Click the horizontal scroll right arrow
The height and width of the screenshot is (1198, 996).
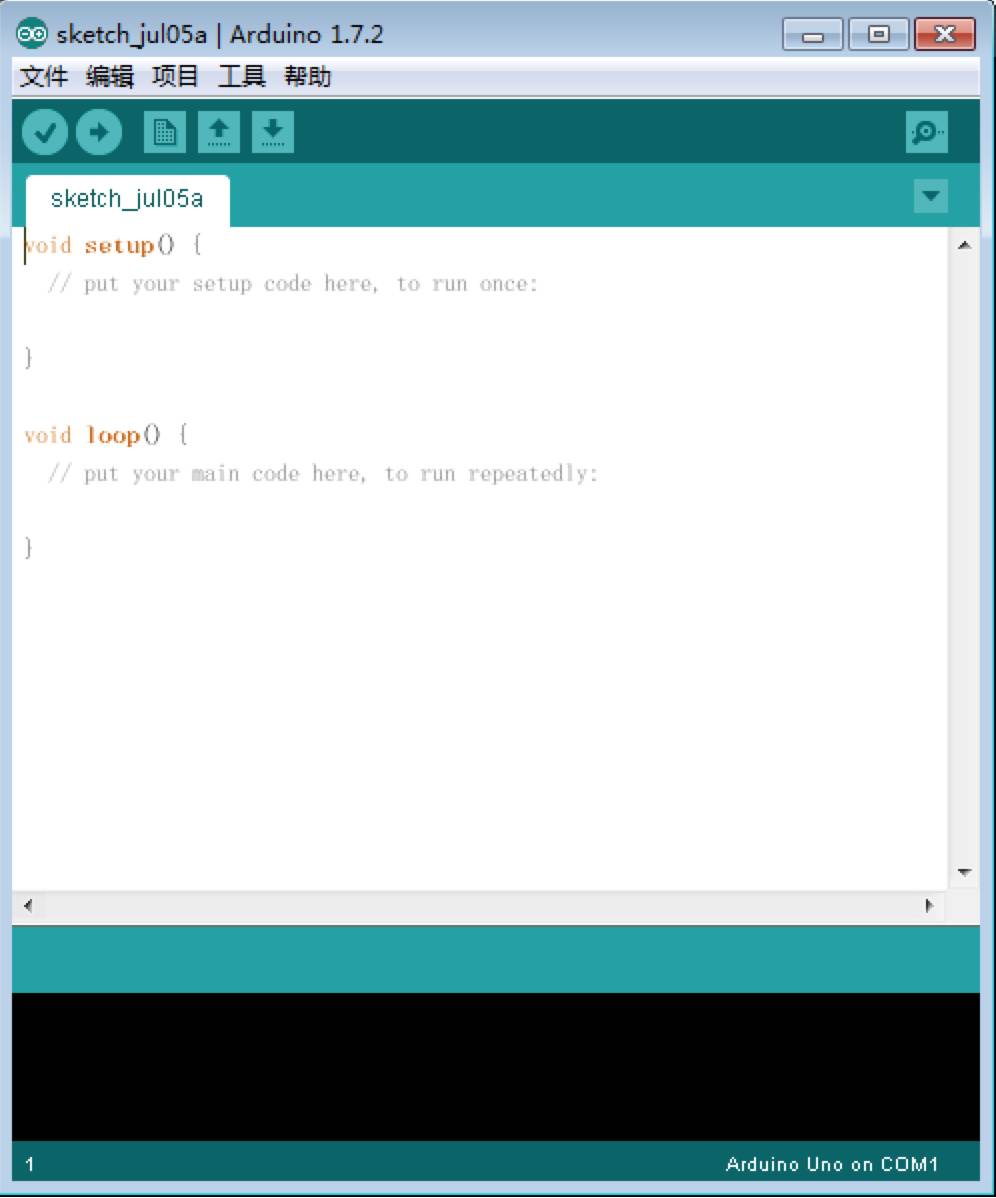929,906
